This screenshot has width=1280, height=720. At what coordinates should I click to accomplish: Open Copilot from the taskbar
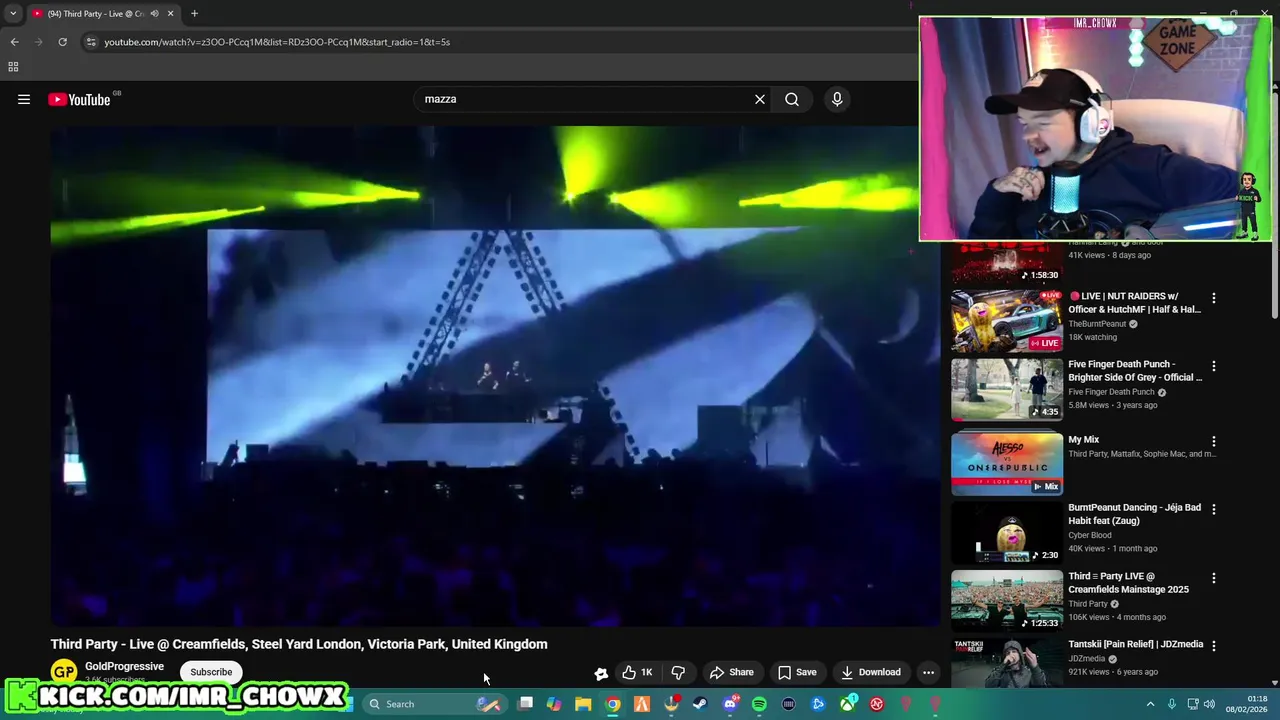(554, 704)
